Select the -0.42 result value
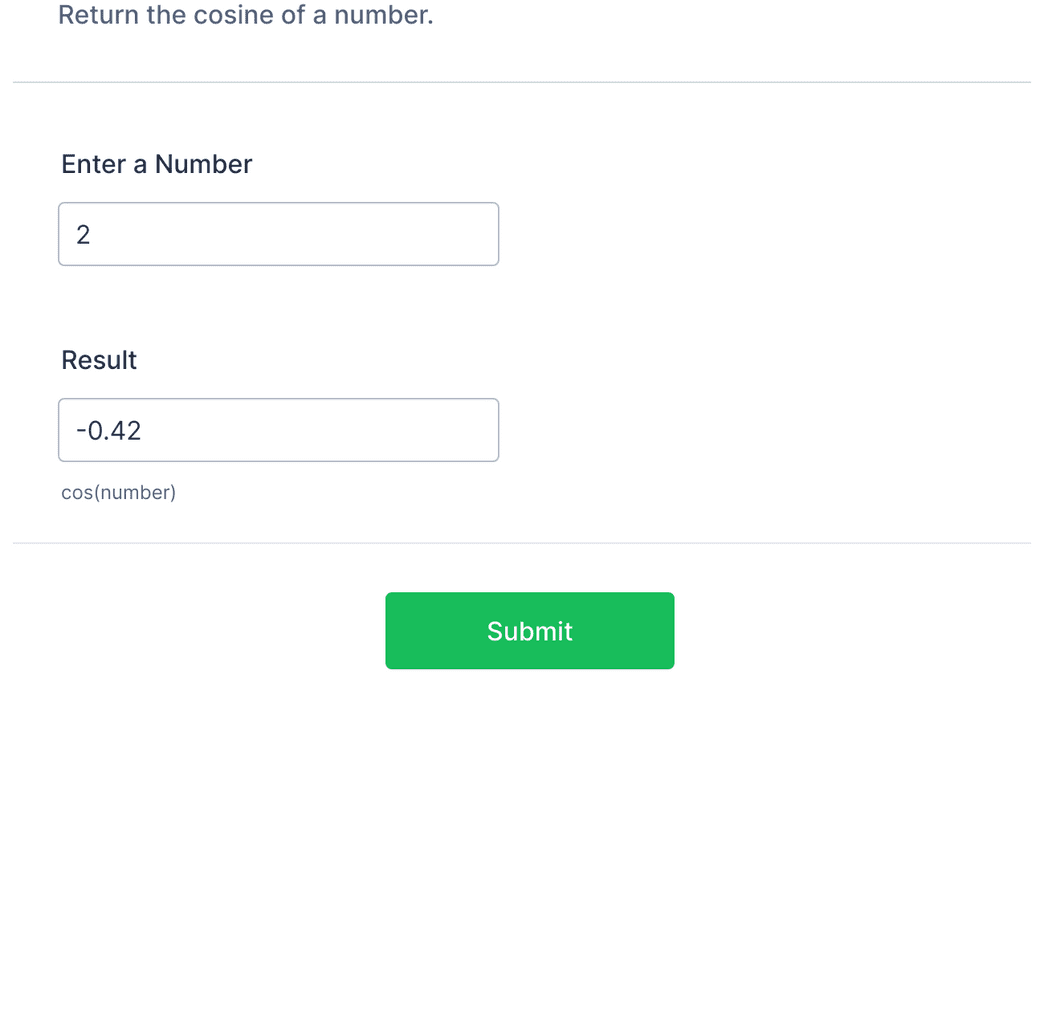 [x=108, y=429]
